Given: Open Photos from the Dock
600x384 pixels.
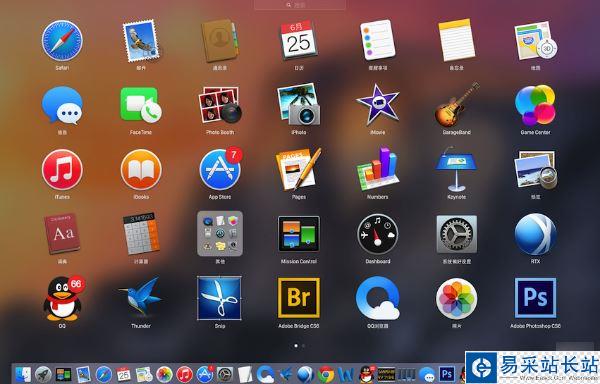Looking at the screenshot, I should pyautogui.click(x=164, y=374).
